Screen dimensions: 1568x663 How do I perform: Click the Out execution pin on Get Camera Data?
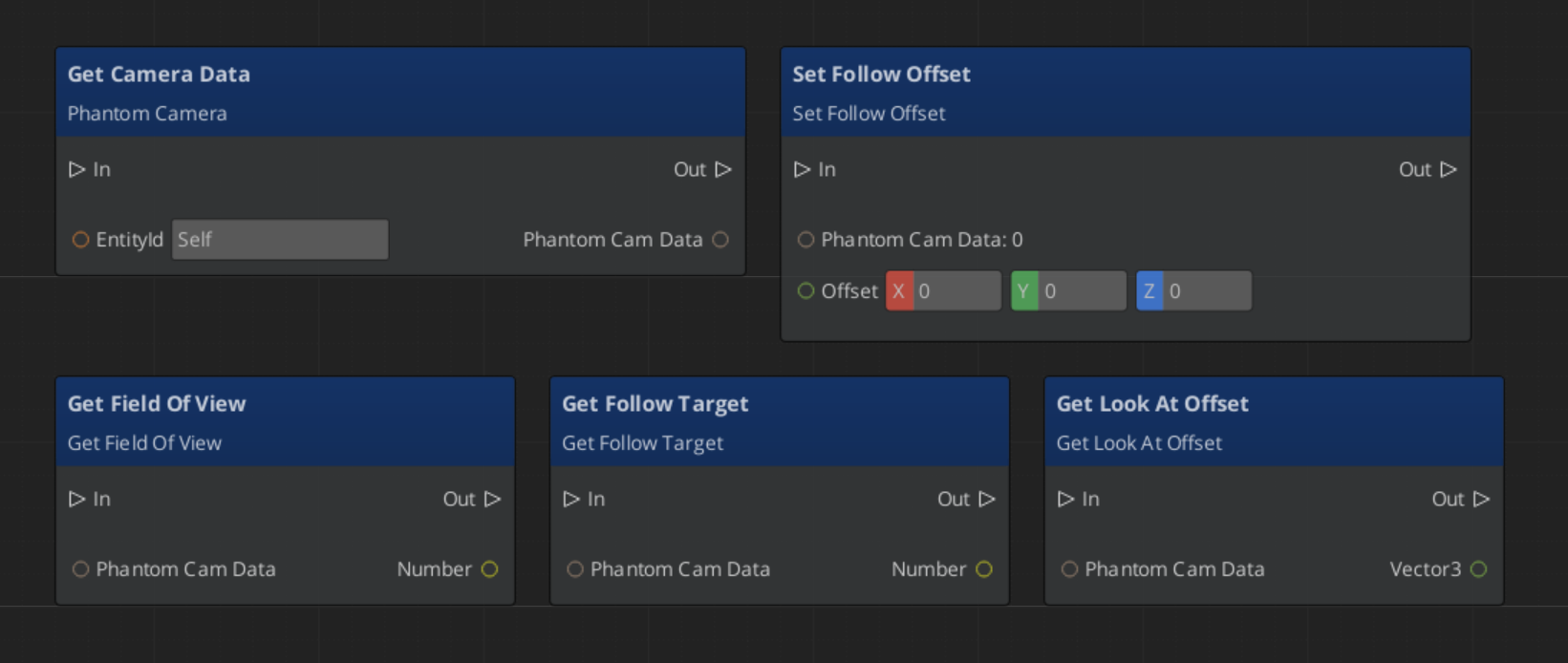click(723, 169)
